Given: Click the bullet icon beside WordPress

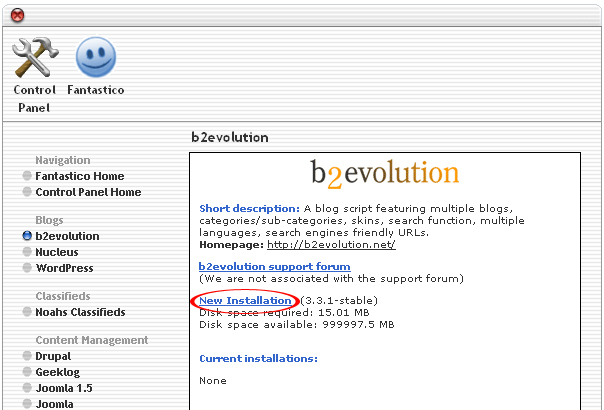Looking at the screenshot, I should coord(27,268).
